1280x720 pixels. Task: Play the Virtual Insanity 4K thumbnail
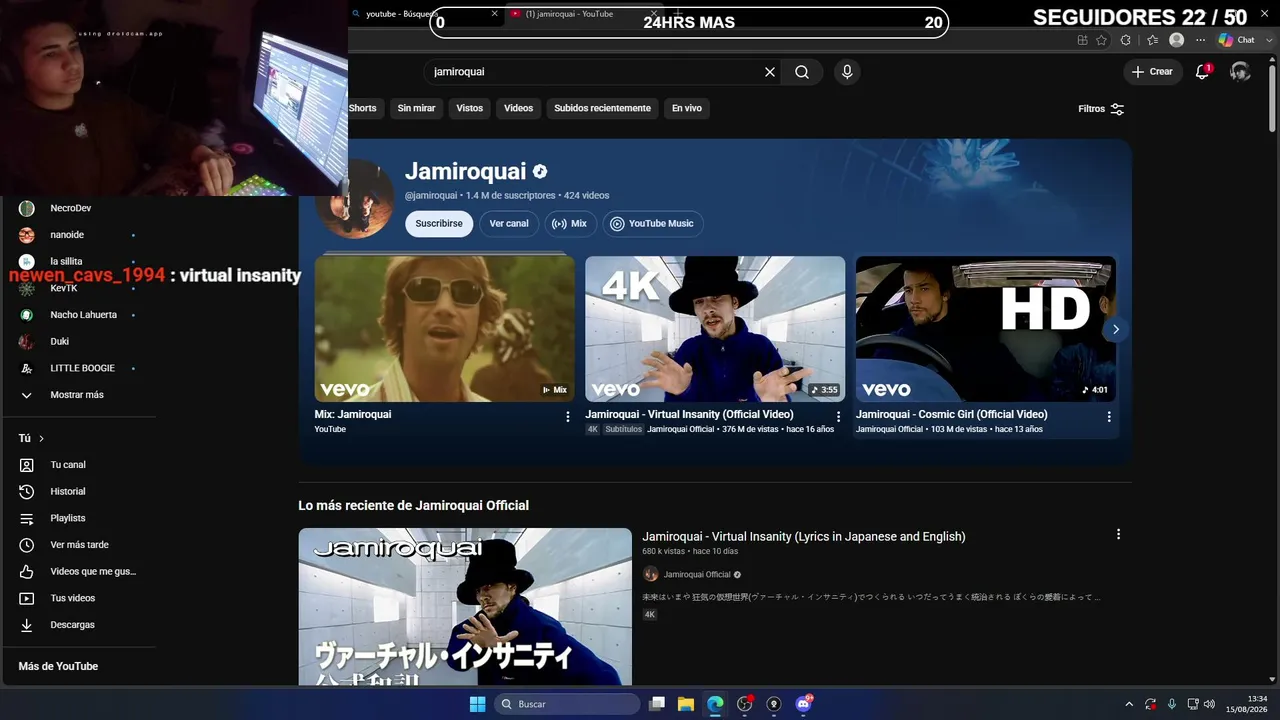point(715,329)
